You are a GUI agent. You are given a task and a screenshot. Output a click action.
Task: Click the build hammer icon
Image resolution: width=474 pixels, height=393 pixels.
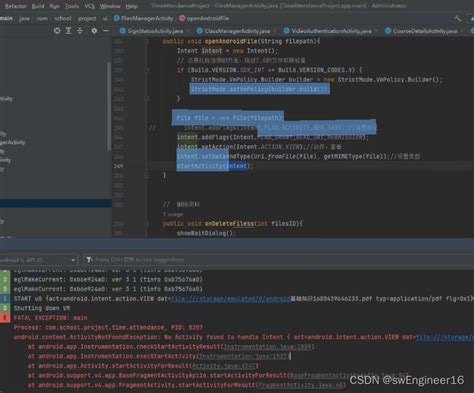coord(458,19)
